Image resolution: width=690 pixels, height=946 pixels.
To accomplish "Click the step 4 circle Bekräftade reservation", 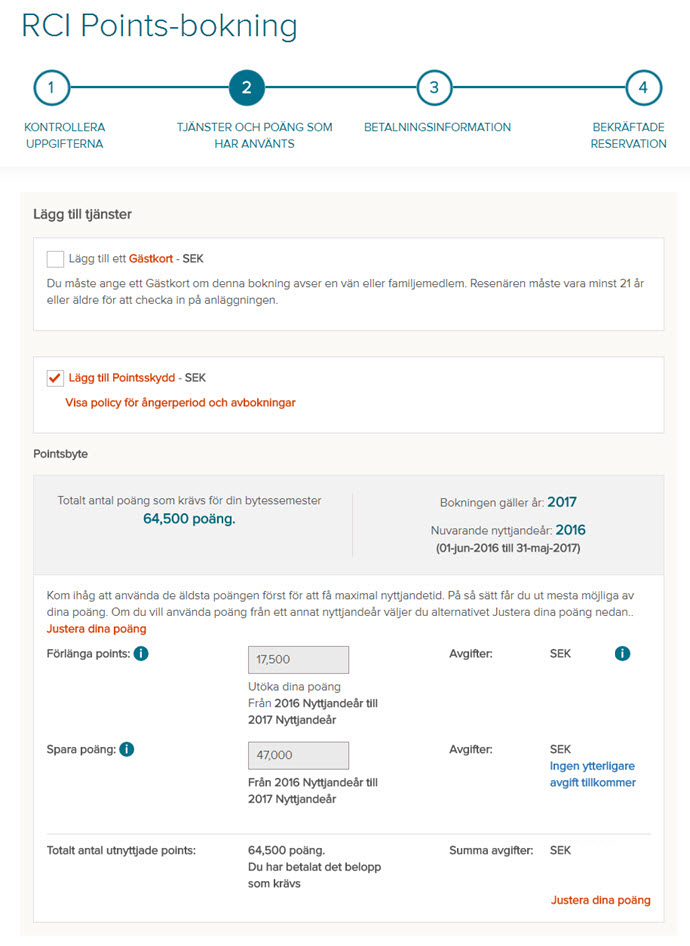I will [644, 88].
